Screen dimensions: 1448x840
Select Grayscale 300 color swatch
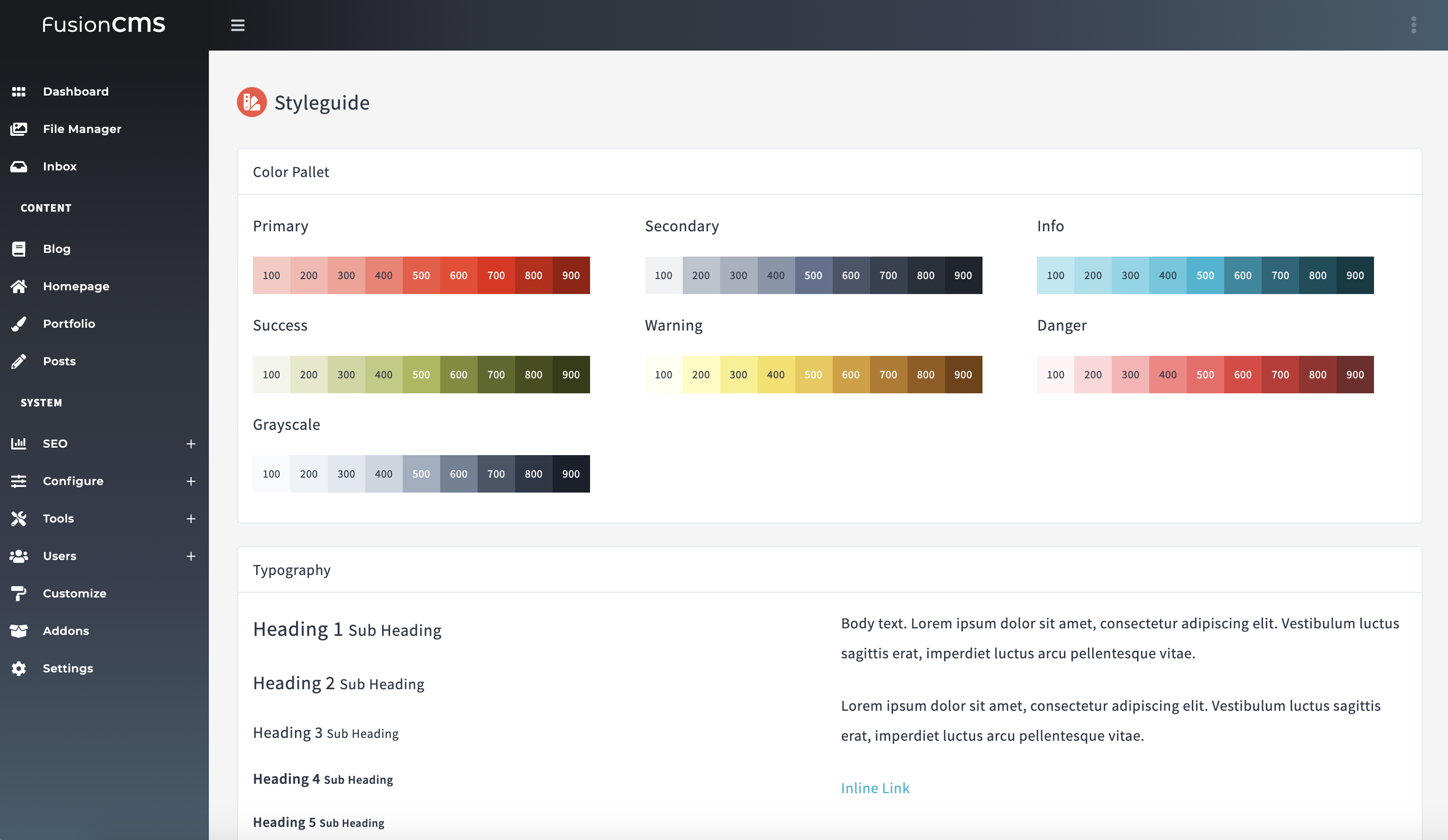coord(347,474)
